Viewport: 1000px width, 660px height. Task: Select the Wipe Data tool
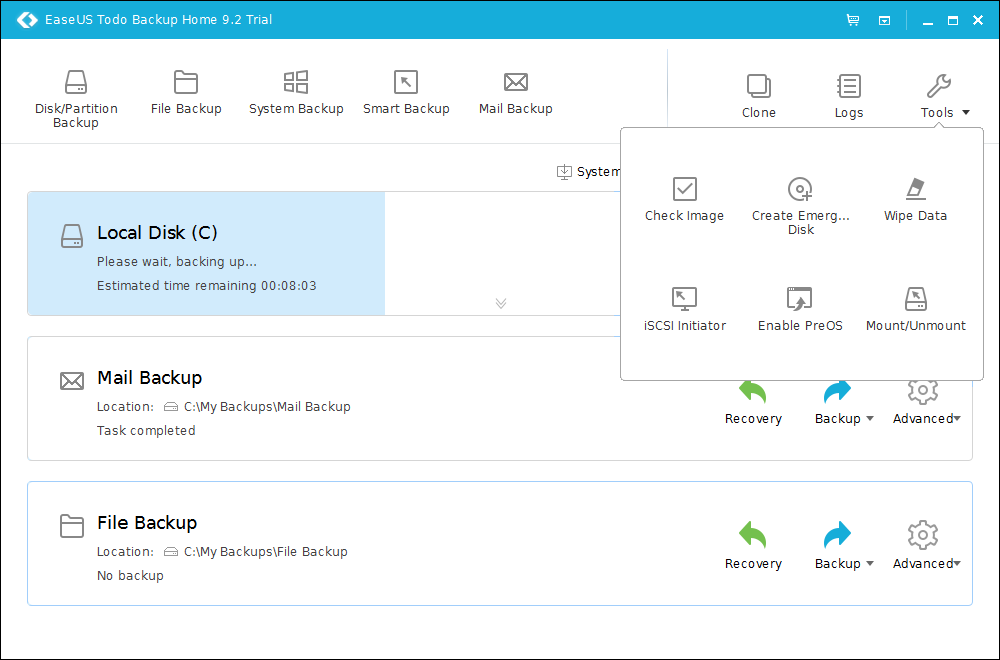915,200
